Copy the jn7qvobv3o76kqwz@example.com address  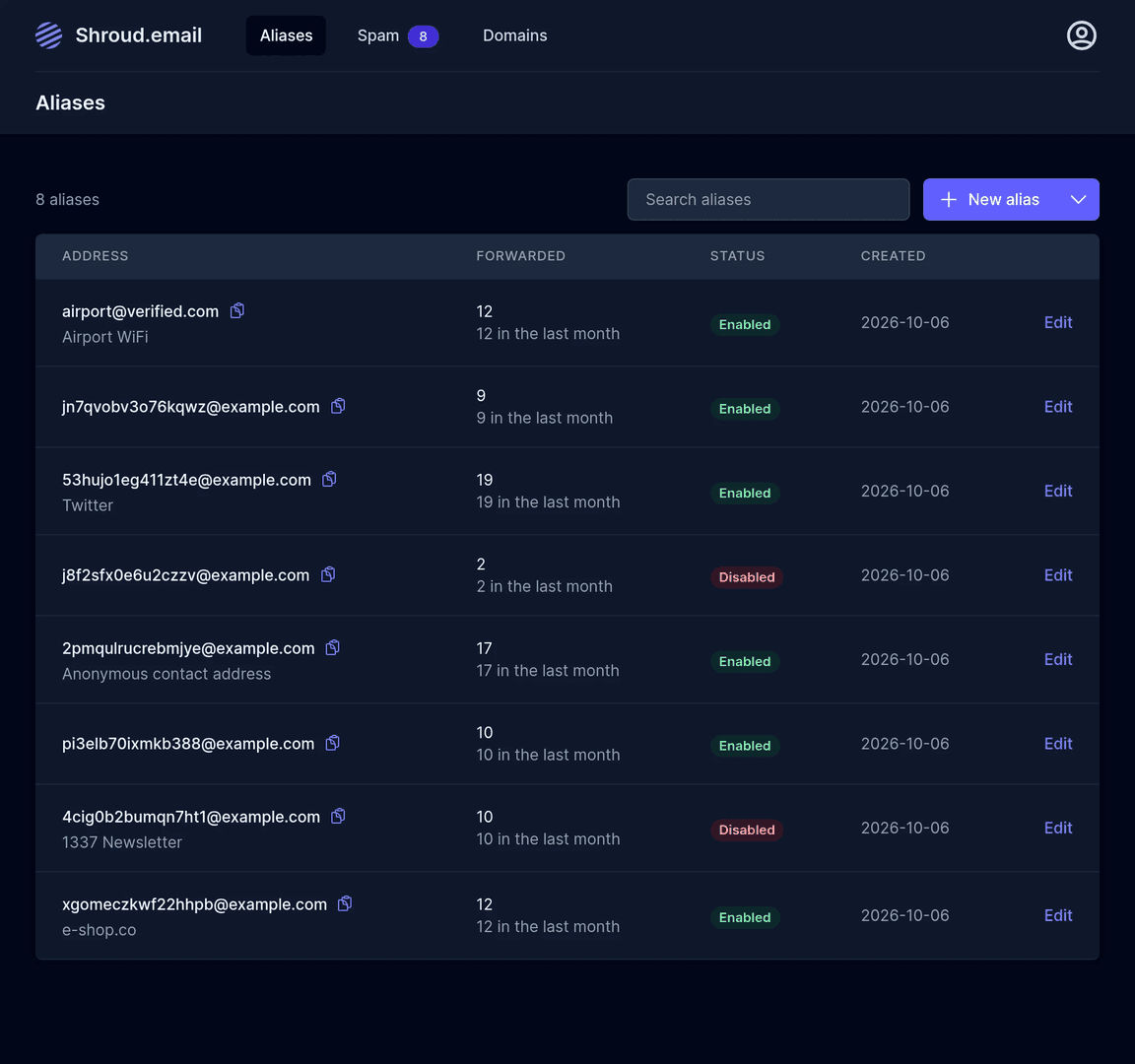338,406
